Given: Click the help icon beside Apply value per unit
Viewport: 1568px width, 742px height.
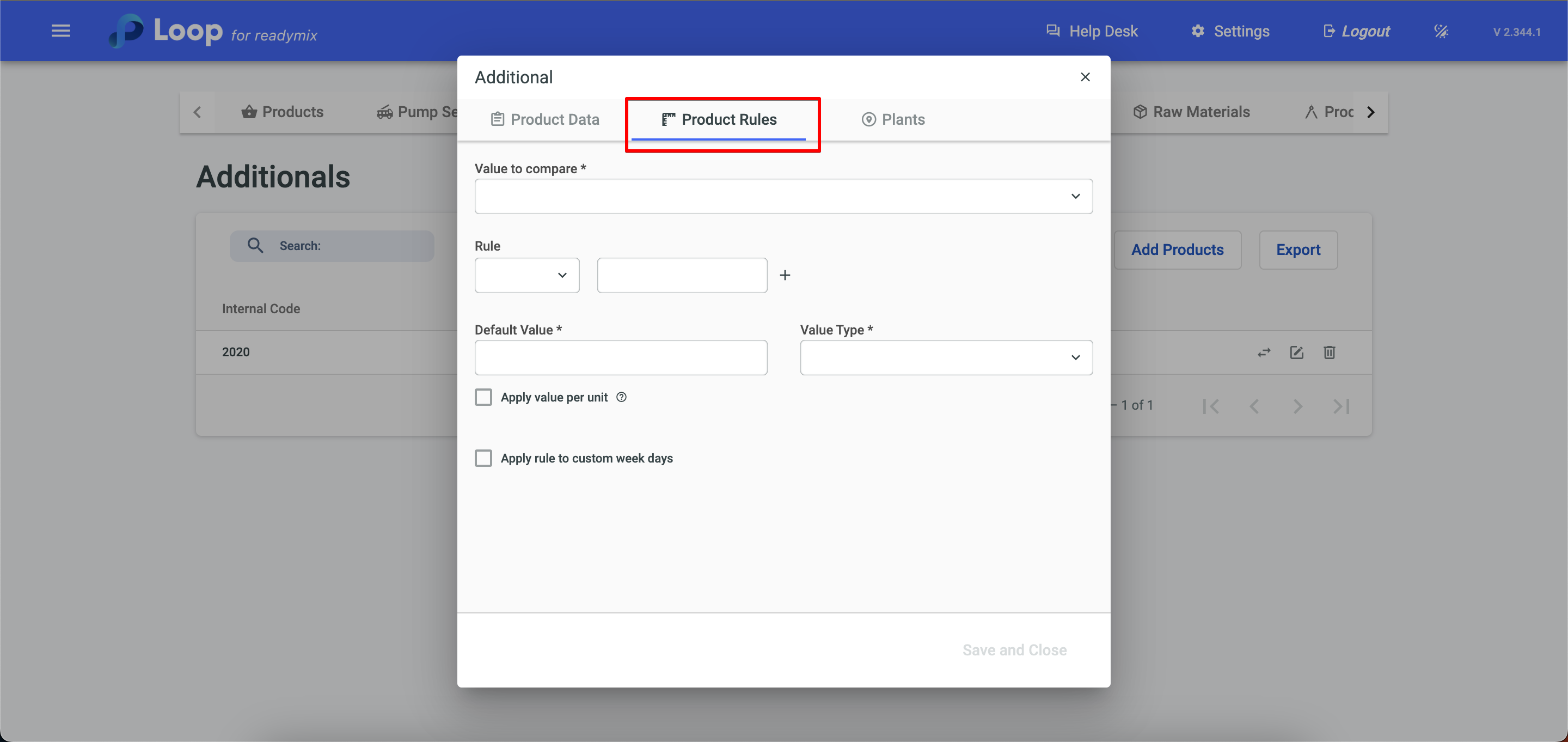Looking at the screenshot, I should [621, 397].
